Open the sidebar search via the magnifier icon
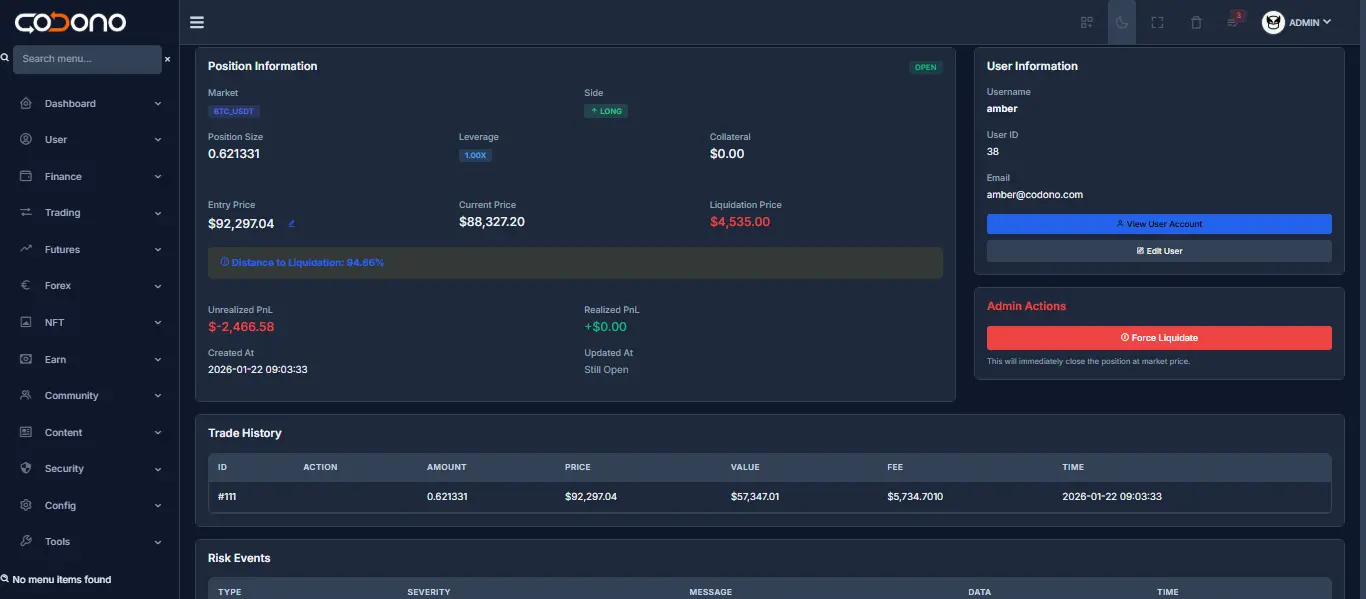Image resolution: width=1366 pixels, height=599 pixels. (7, 58)
